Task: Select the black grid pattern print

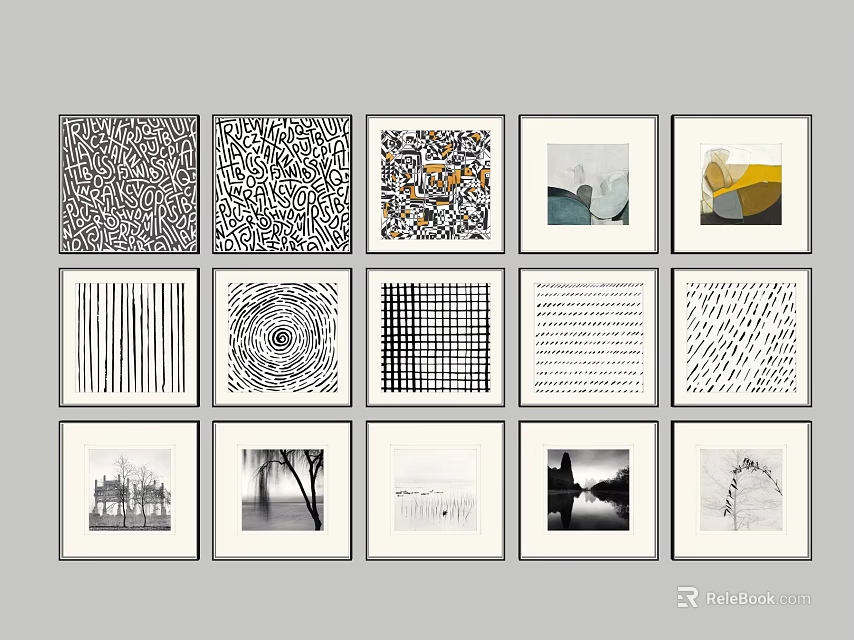Action: coord(435,337)
